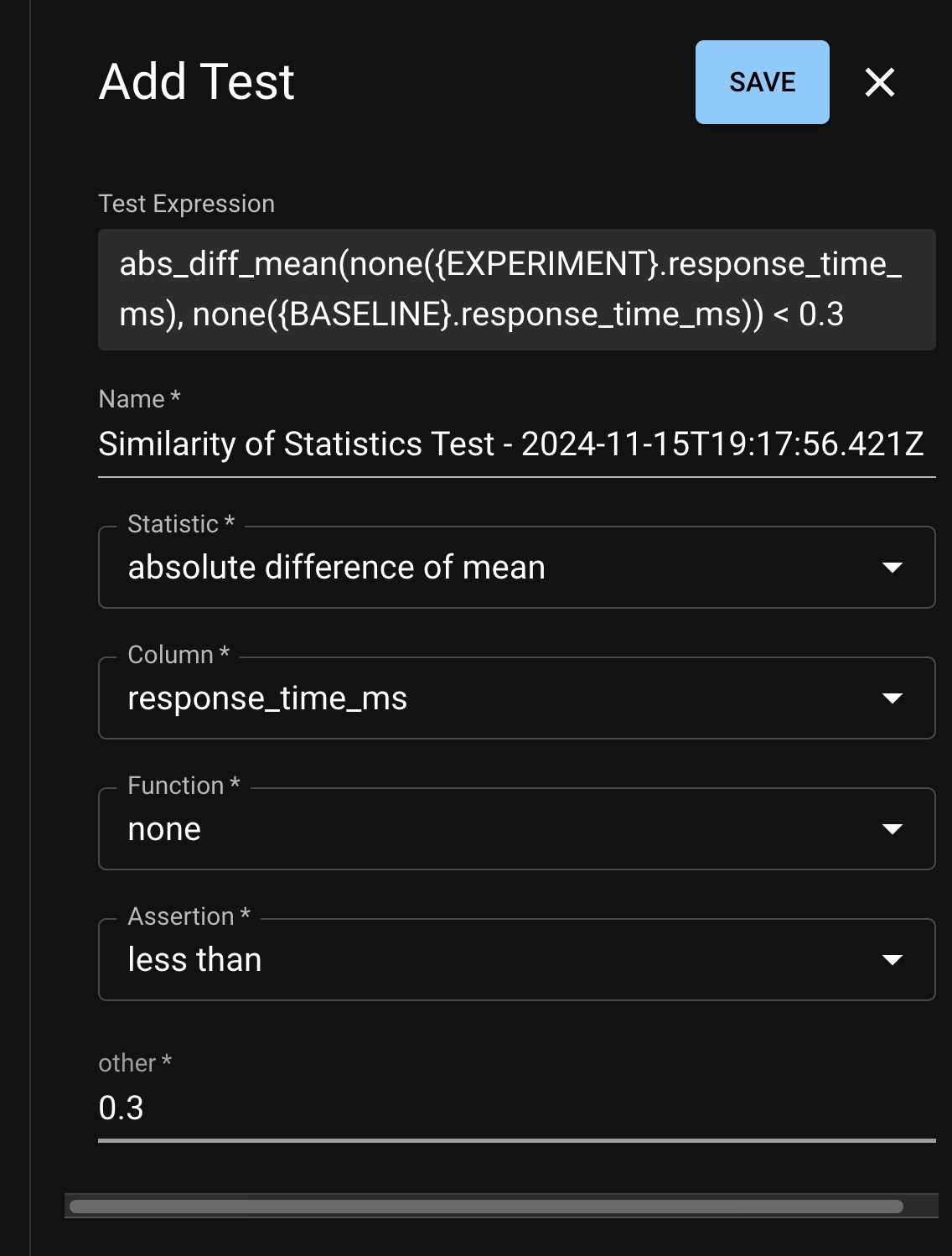Click the horizontal scrollbar at the bottom

486,1207
